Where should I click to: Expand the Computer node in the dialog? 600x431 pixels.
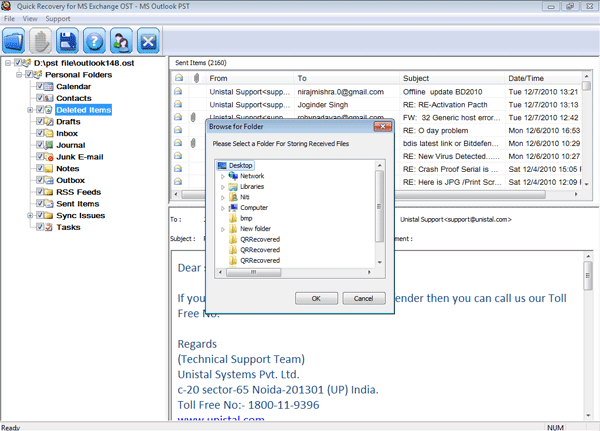(x=223, y=208)
